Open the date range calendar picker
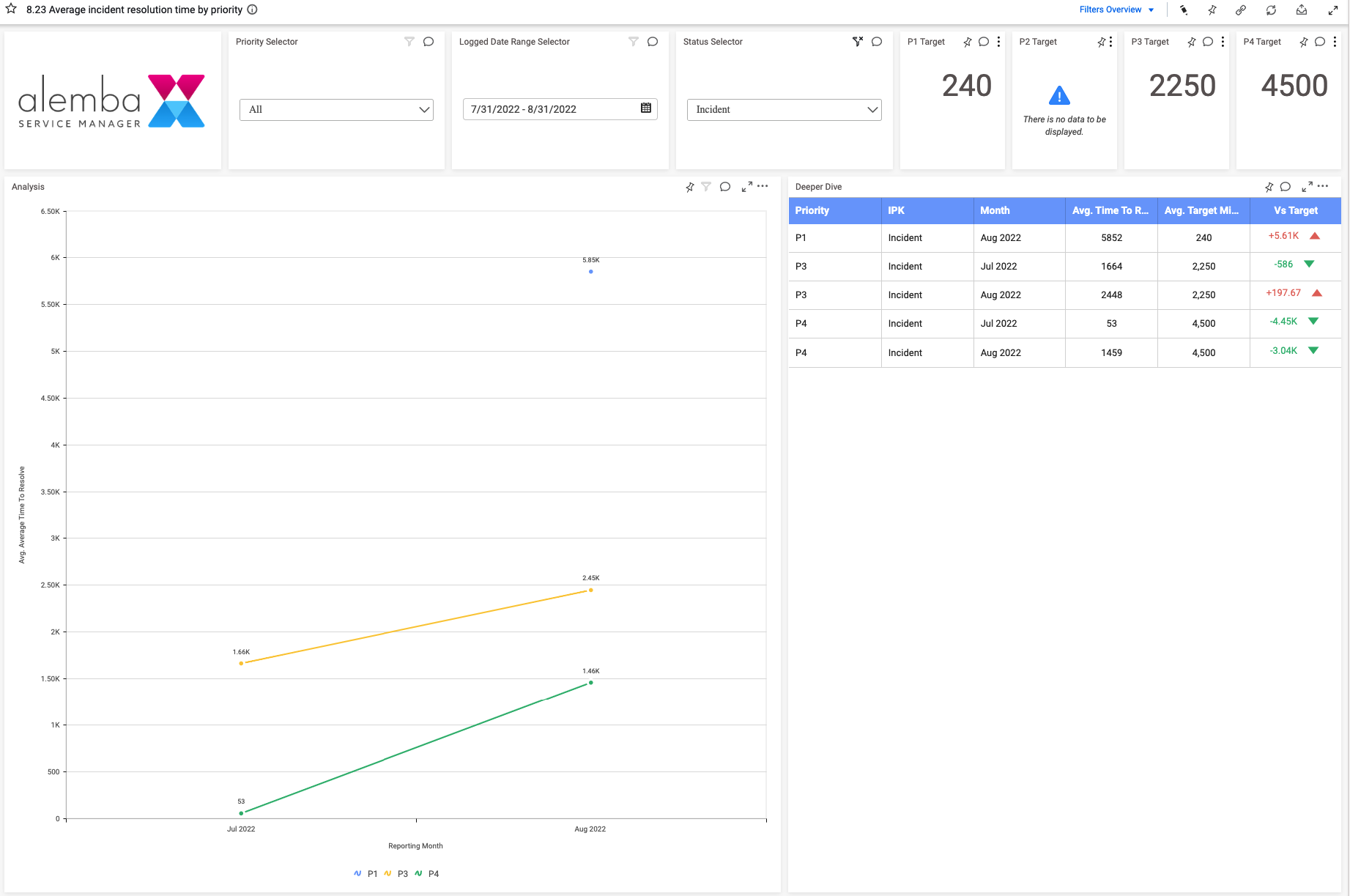The height and width of the screenshot is (896, 1350). pyautogui.click(x=646, y=108)
